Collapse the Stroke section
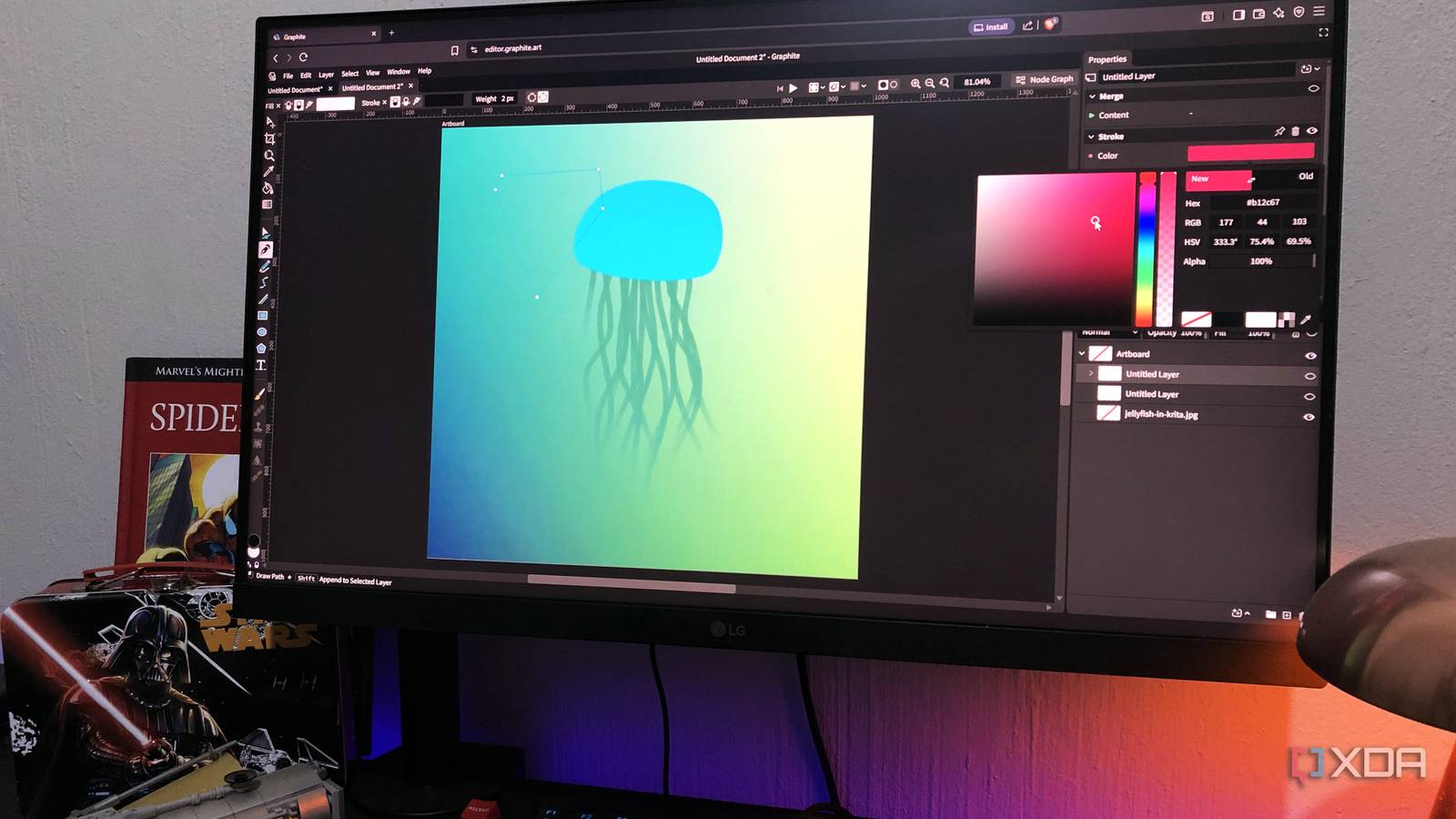The width and height of the screenshot is (1456, 819). click(1091, 136)
